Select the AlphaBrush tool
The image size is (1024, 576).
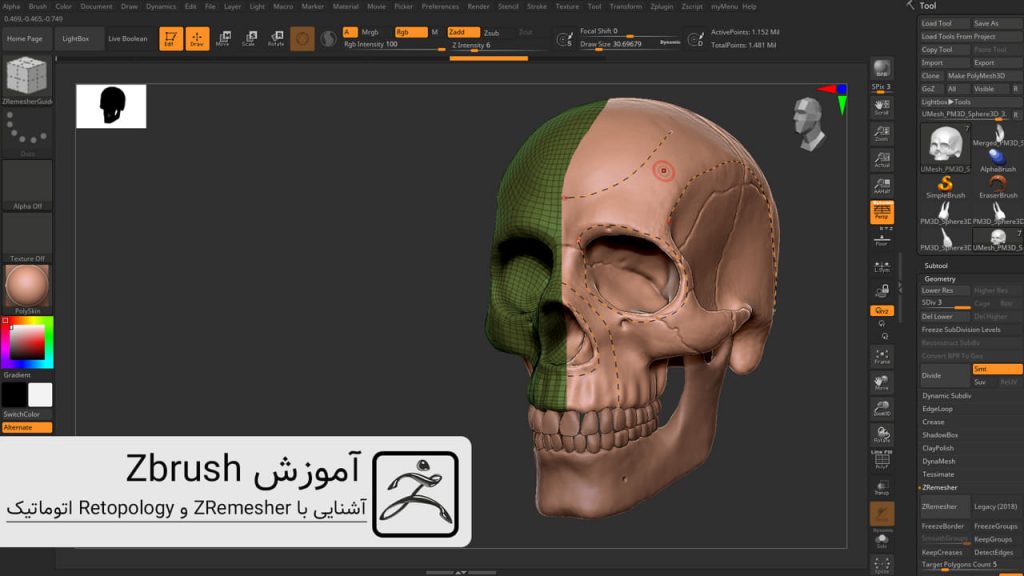(998, 161)
